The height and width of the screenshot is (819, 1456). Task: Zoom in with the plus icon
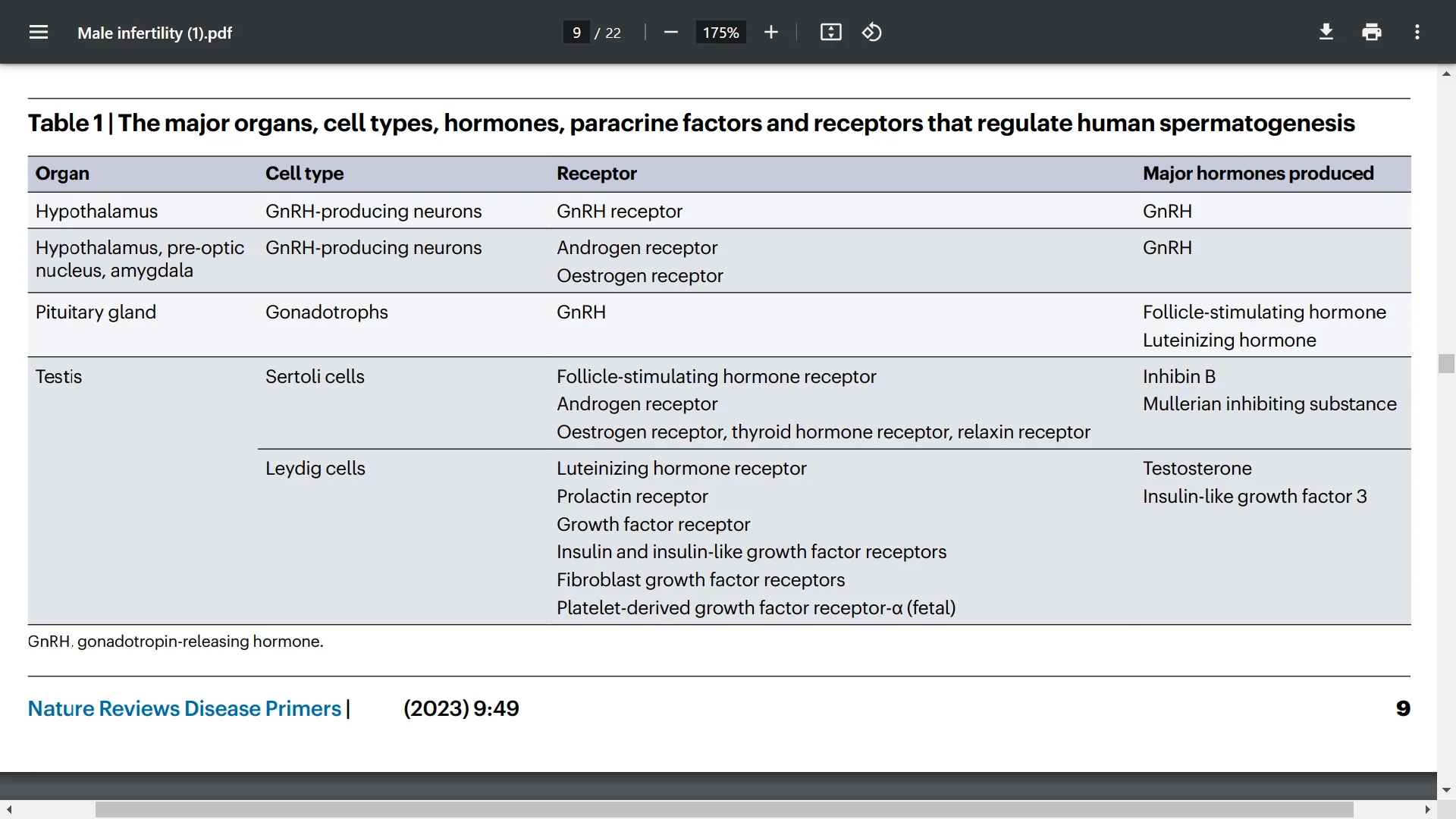coord(771,32)
